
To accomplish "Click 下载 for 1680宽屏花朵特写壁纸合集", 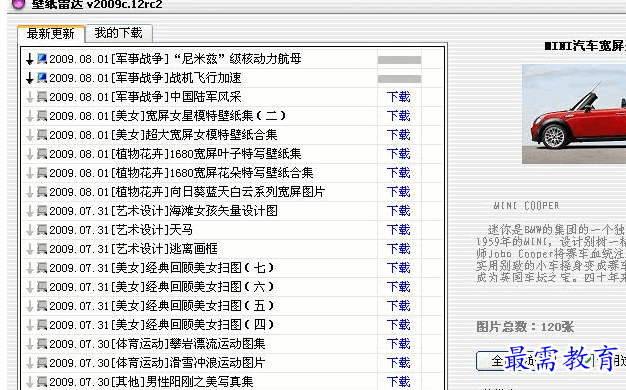I will point(398,173).
